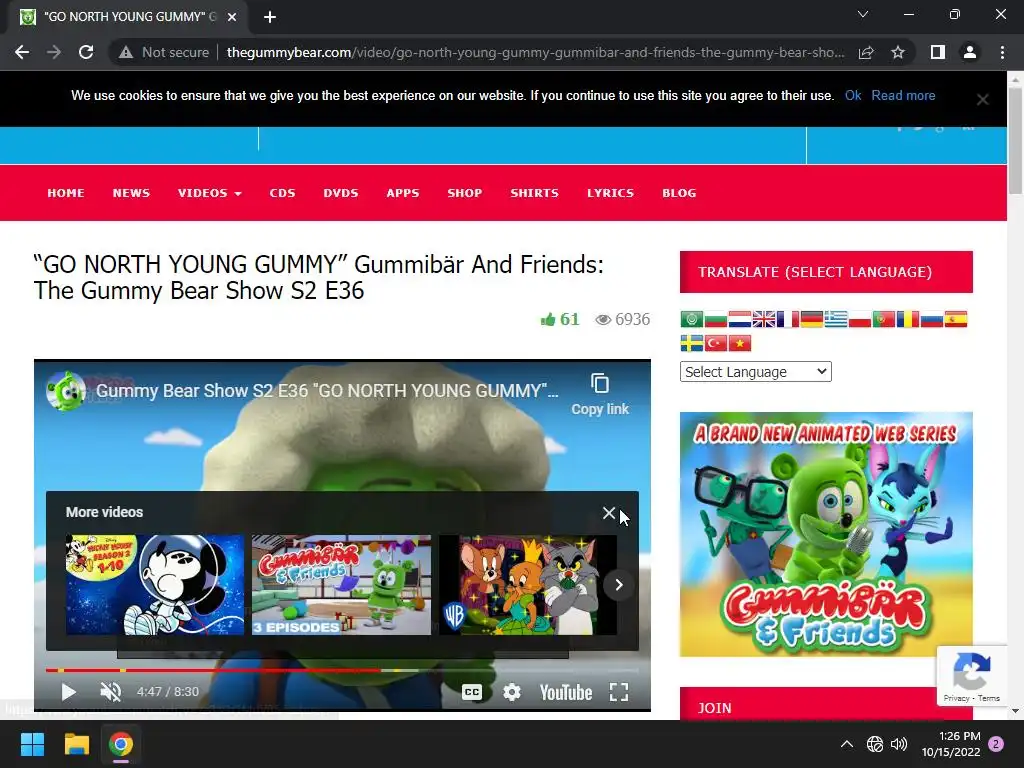1024x768 pixels.
Task: Click the Gummibär & Friends web series banner
Action: point(826,534)
